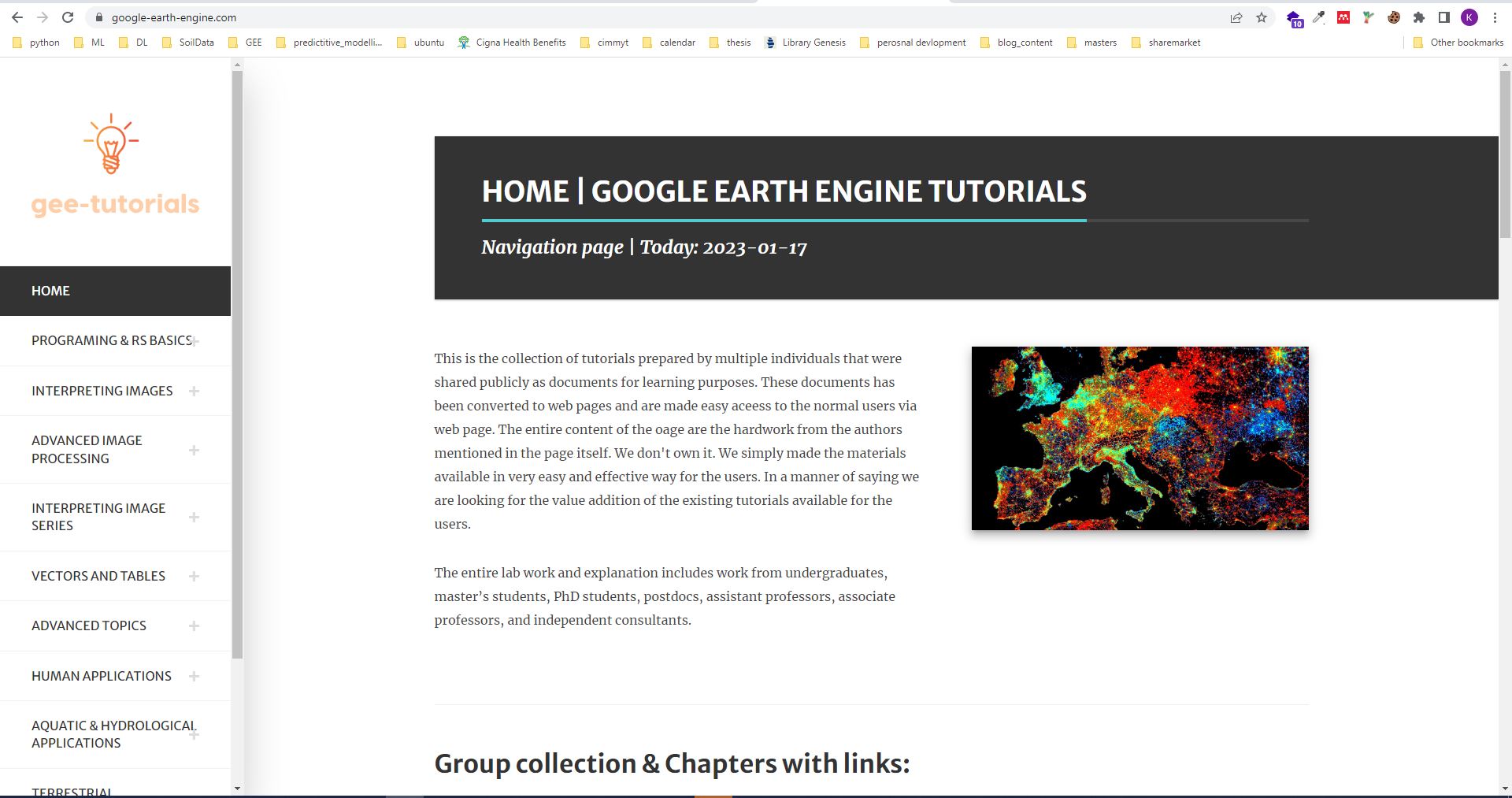The width and height of the screenshot is (1512, 798).
Task: Click the Home Google Earth Engine Tutorials heading
Action: (x=784, y=191)
